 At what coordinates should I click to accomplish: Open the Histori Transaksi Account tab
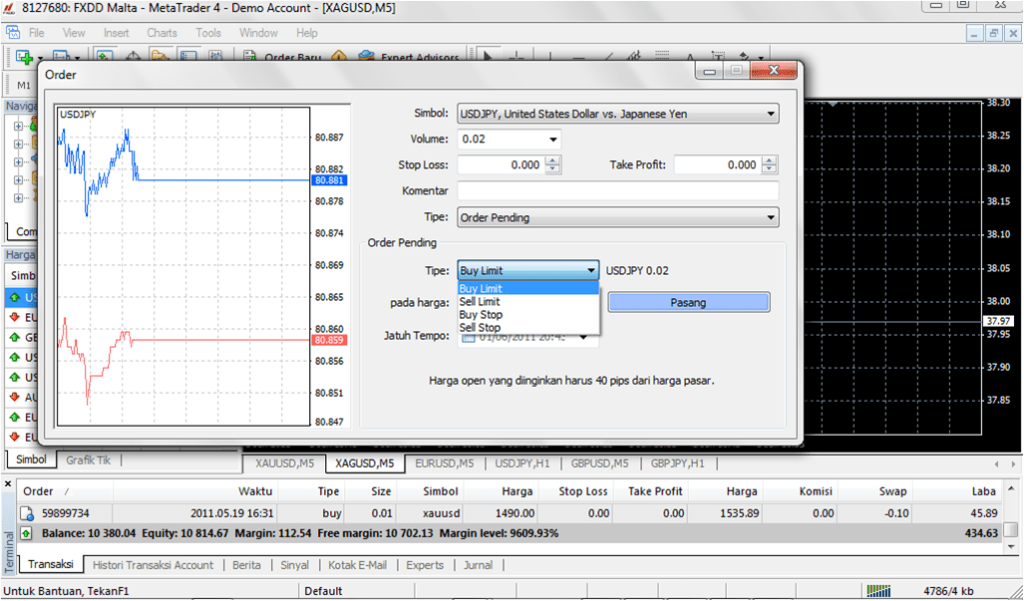pos(153,565)
